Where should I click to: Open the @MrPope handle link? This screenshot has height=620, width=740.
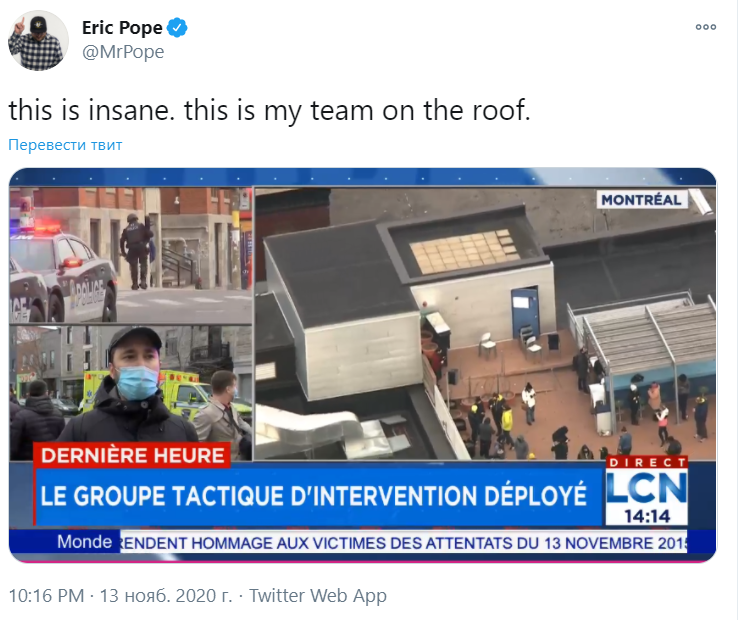coord(123,52)
